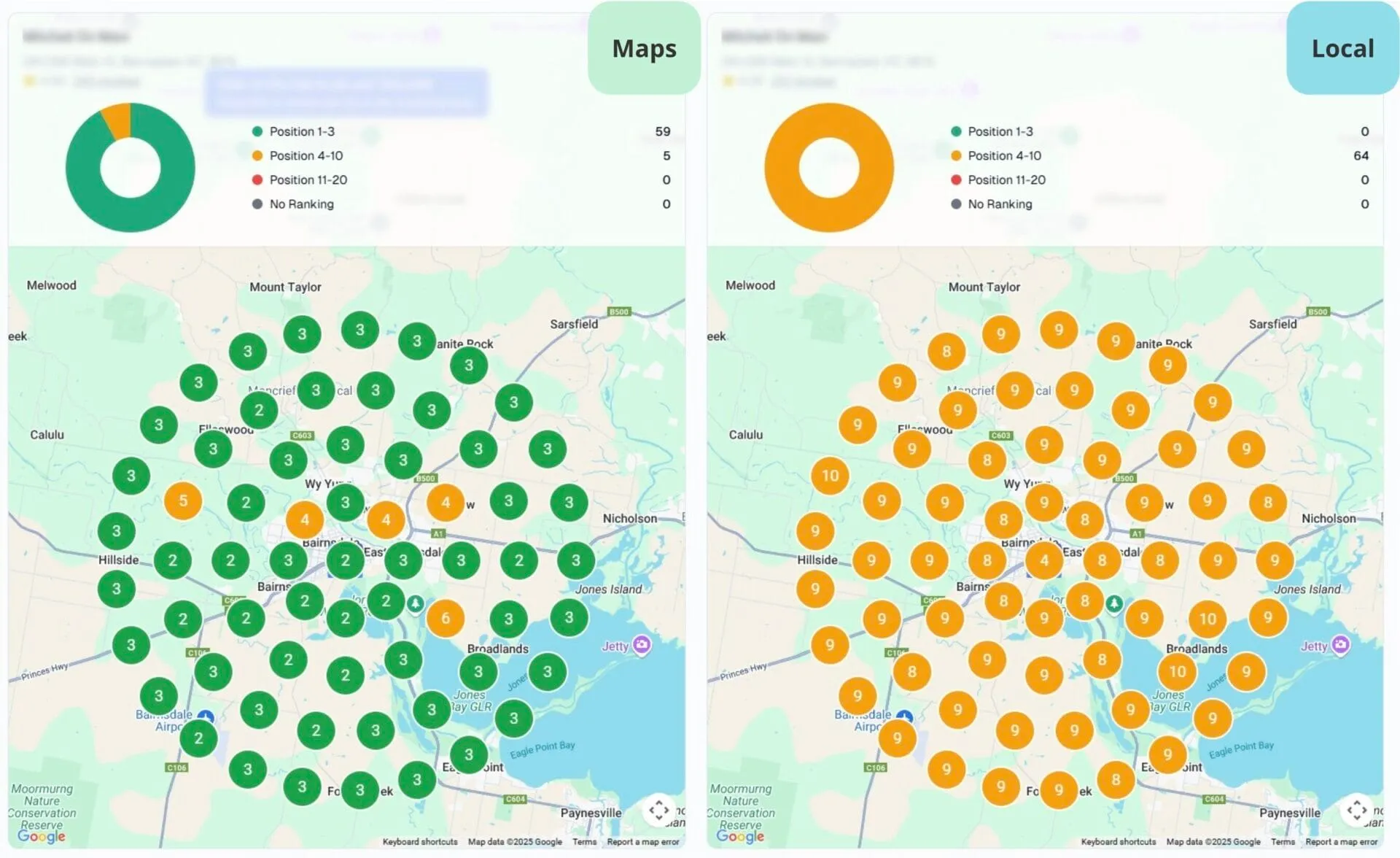The image size is (1400, 858).
Task: Click Report a map error on Local panel
Action: 1342,842
